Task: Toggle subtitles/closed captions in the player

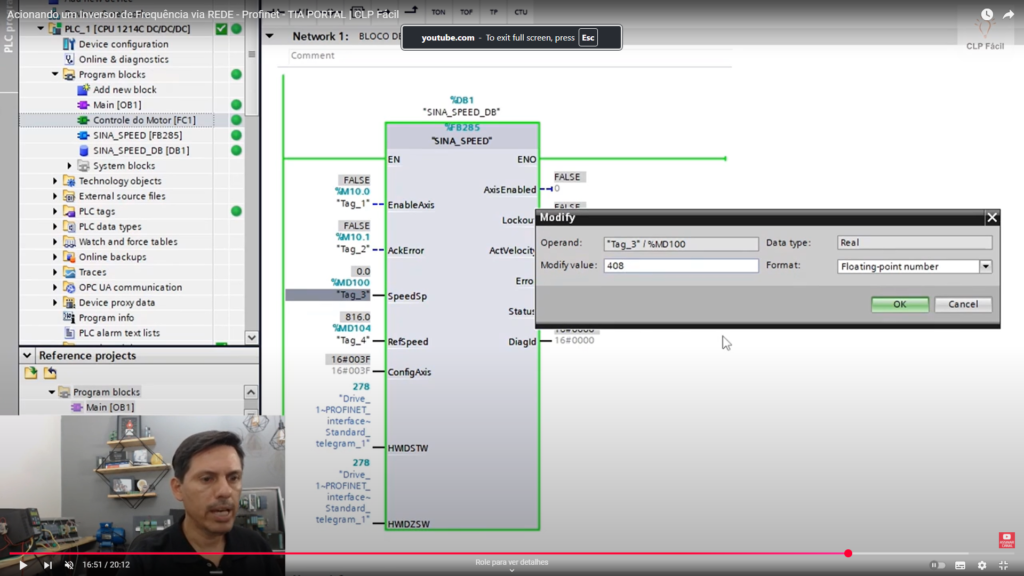Action: [x=960, y=566]
